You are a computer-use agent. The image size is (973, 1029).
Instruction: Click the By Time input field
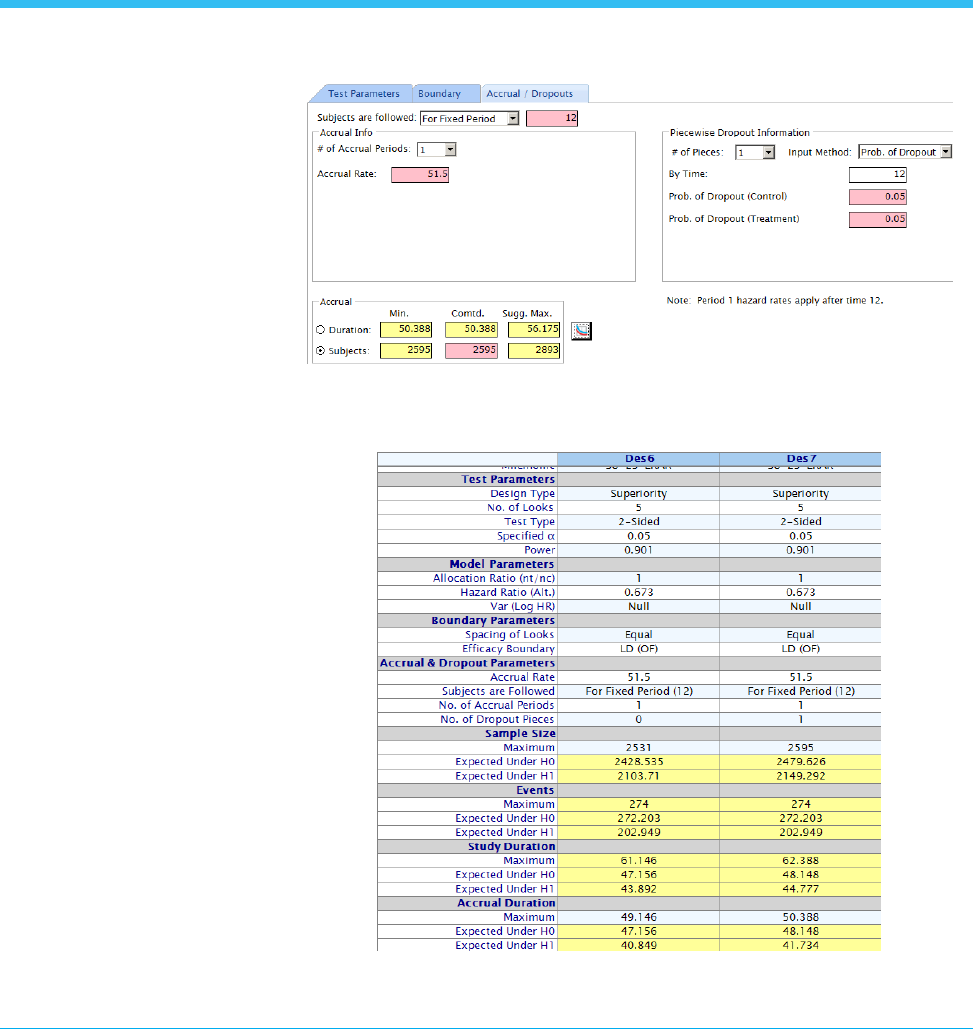[x=878, y=175]
